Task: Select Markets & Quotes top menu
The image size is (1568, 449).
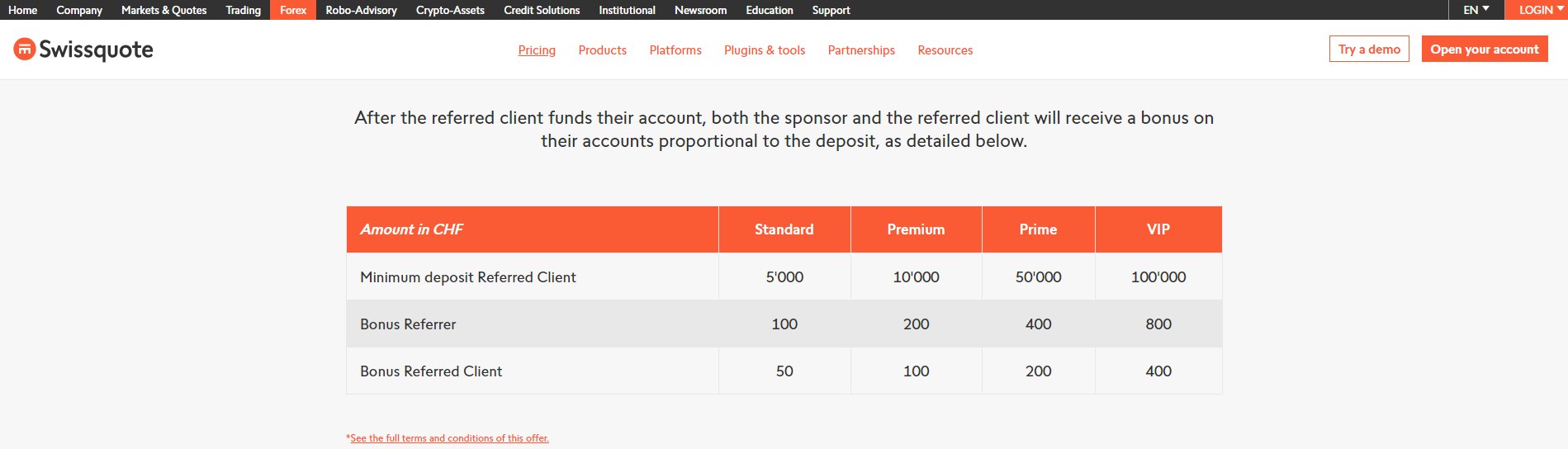Action: [163, 10]
